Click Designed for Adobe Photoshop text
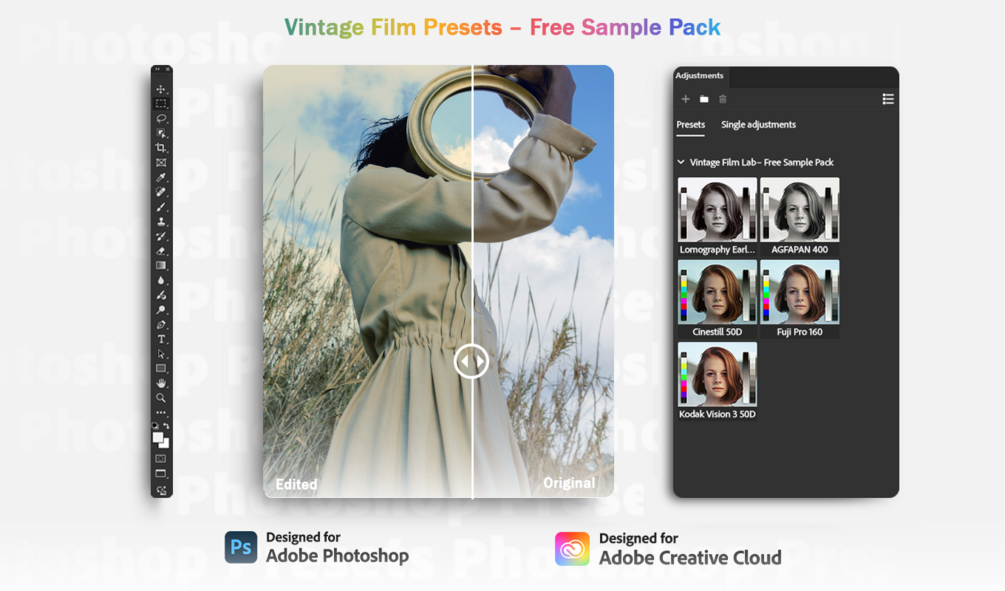Image resolution: width=1005 pixels, height=591 pixels. click(x=337, y=547)
